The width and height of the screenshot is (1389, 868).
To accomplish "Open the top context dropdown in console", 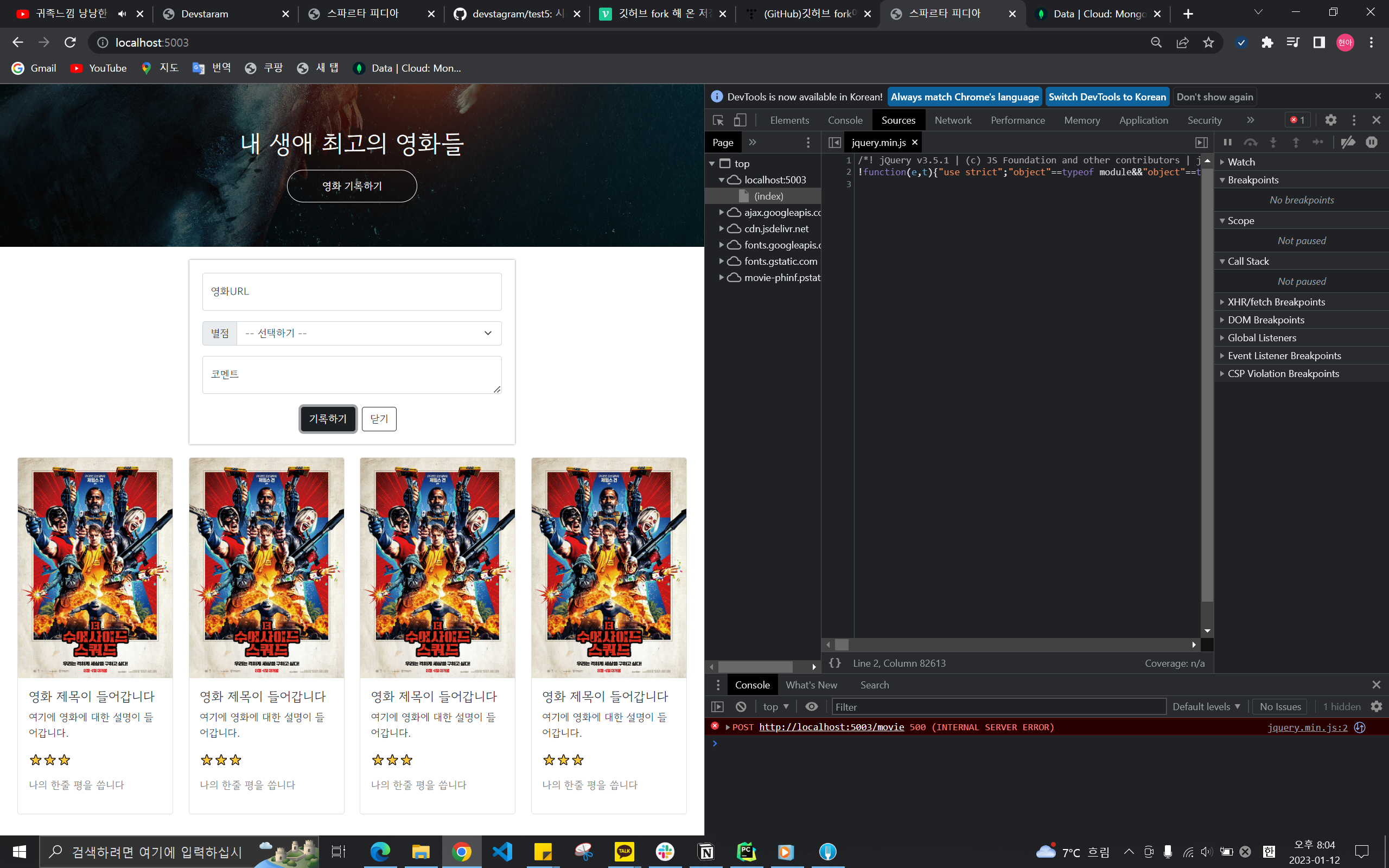I will click(775, 707).
